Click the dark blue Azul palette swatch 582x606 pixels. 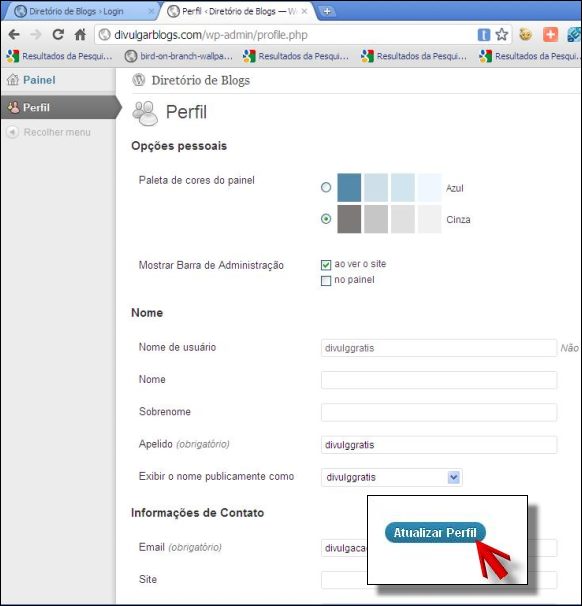click(x=349, y=187)
